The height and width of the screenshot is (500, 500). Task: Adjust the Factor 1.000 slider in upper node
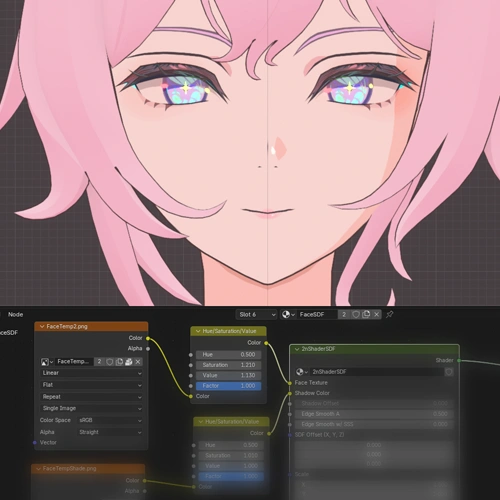[x=228, y=386]
